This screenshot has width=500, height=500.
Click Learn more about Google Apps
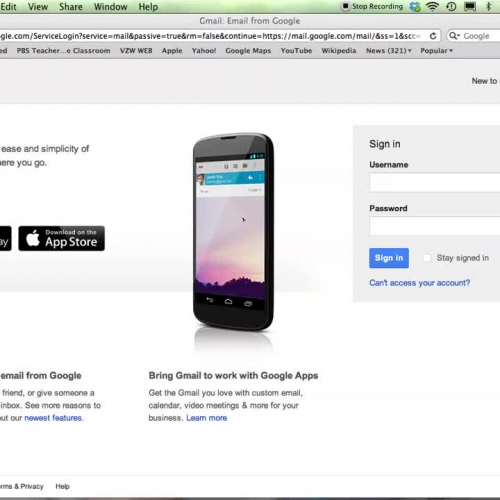click(x=207, y=418)
